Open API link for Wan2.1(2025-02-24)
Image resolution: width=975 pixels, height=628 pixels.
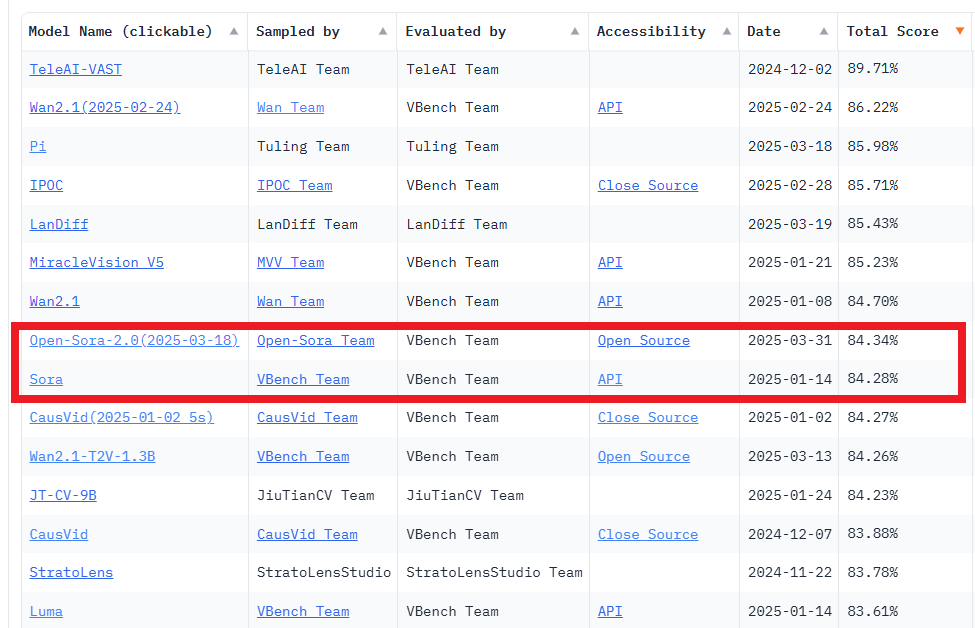click(610, 107)
